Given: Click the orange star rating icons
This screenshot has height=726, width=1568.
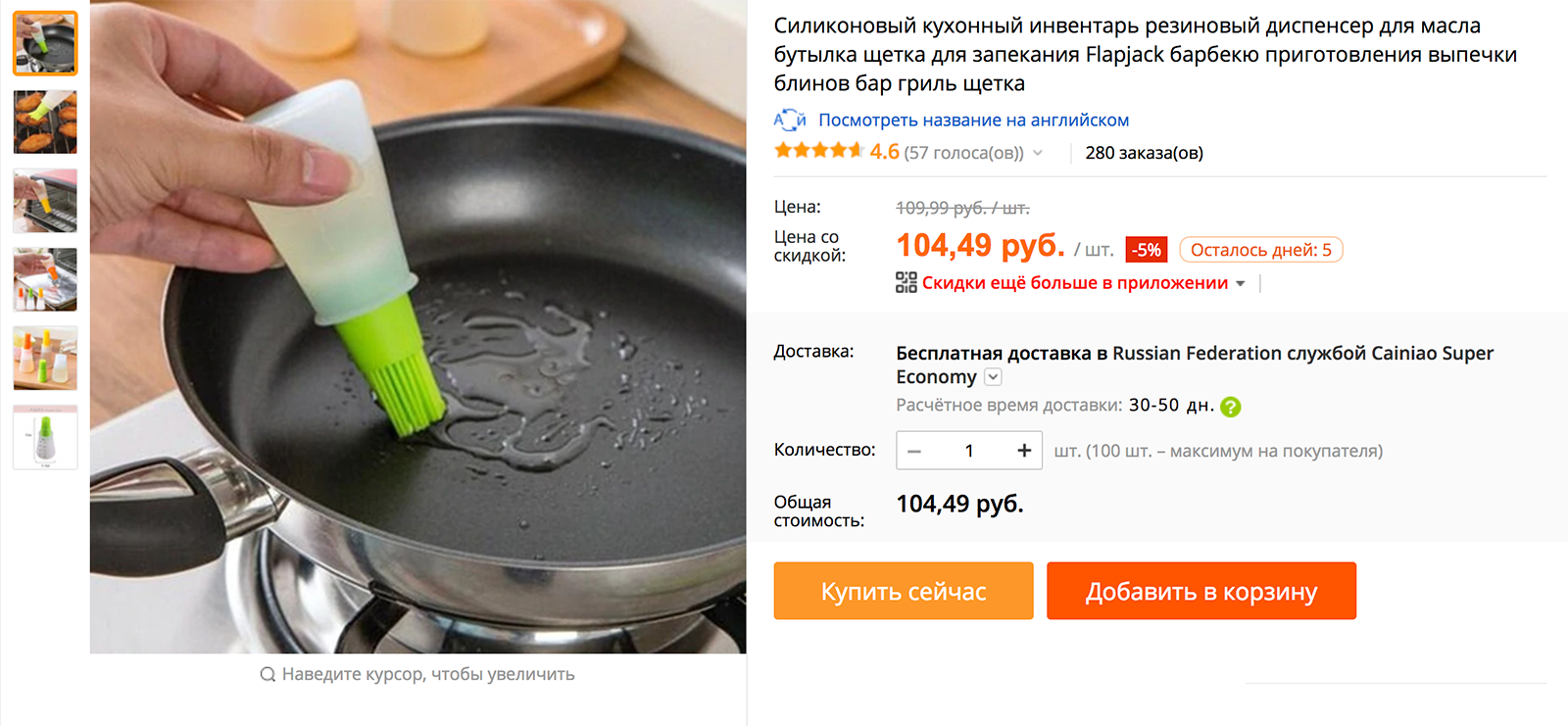Looking at the screenshot, I should [x=818, y=151].
